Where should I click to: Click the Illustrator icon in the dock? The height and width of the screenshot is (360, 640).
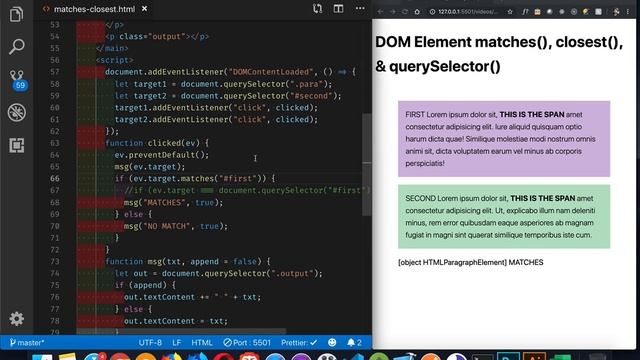click(x=534, y=356)
